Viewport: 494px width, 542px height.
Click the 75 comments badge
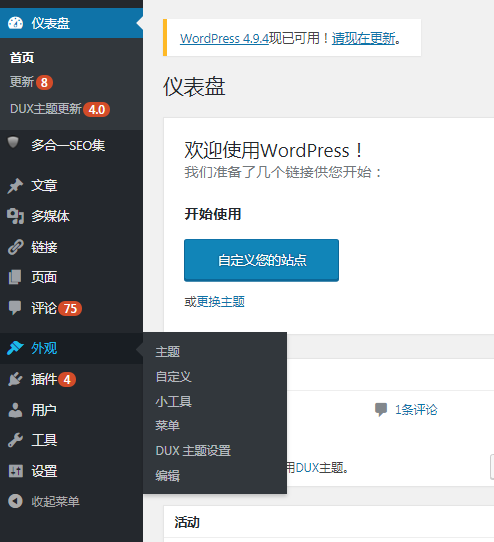pos(70,308)
